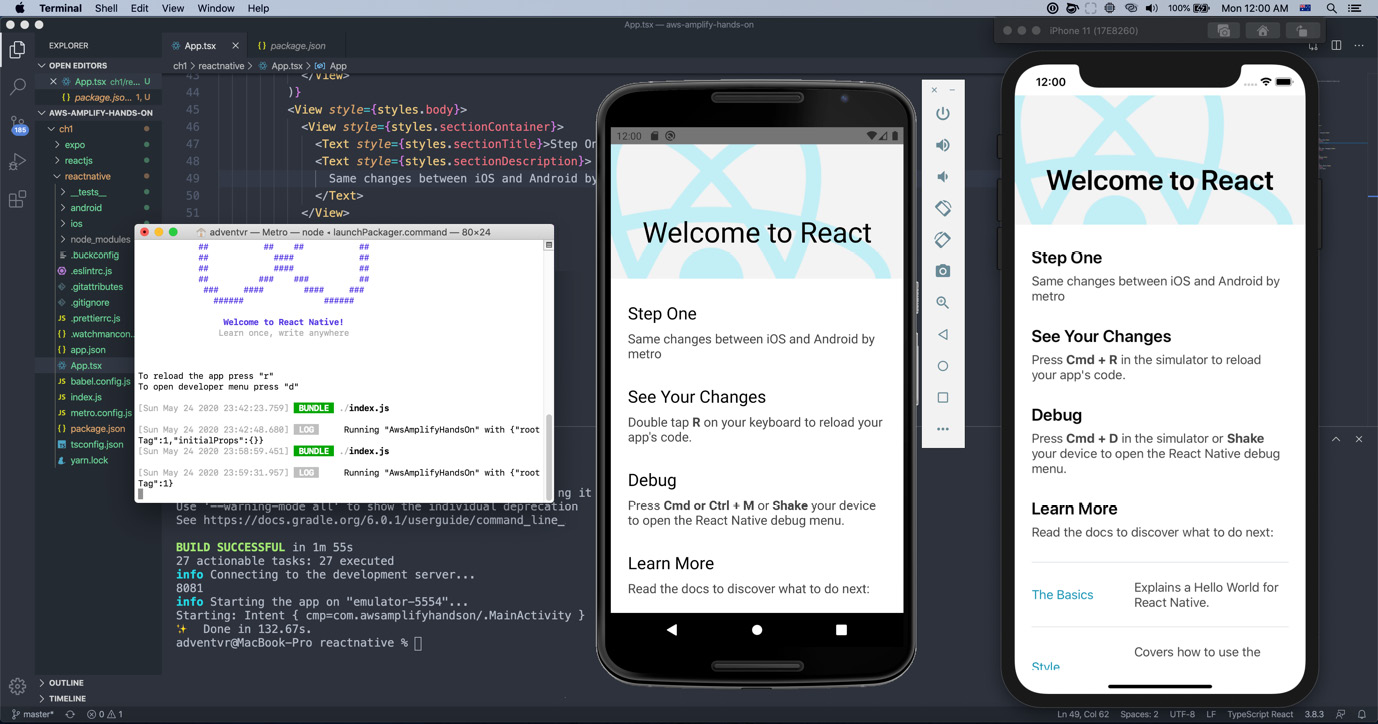This screenshot has height=724, width=1378.
Task: Open the Extensions view
Action: pyautogui.click(x=17, y=200)
